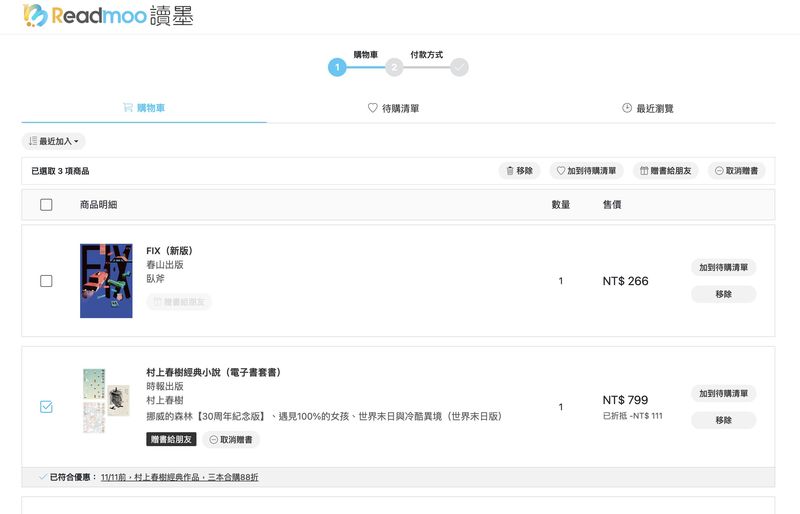Click the 售價 column header

click(612, 205)
